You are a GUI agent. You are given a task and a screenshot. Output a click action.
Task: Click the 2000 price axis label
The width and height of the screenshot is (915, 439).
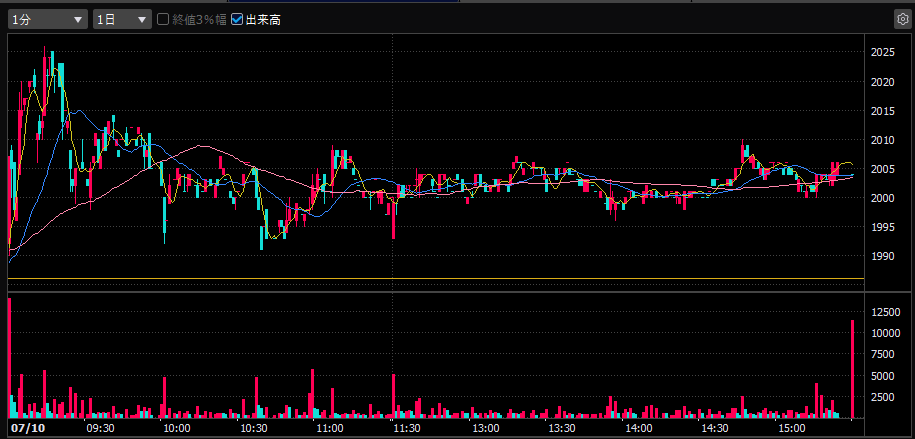[x=882, y=198]
